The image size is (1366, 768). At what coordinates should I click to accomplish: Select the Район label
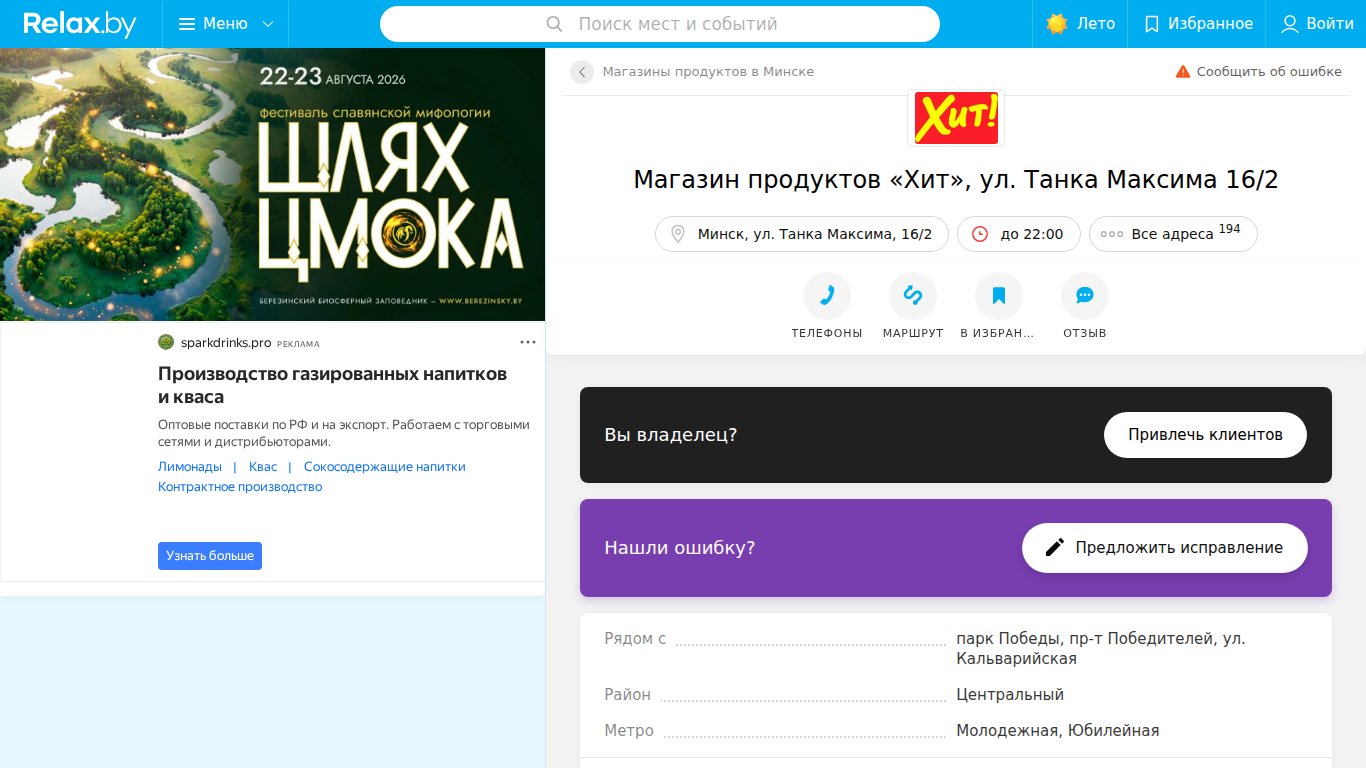click(x=627, y=695)
